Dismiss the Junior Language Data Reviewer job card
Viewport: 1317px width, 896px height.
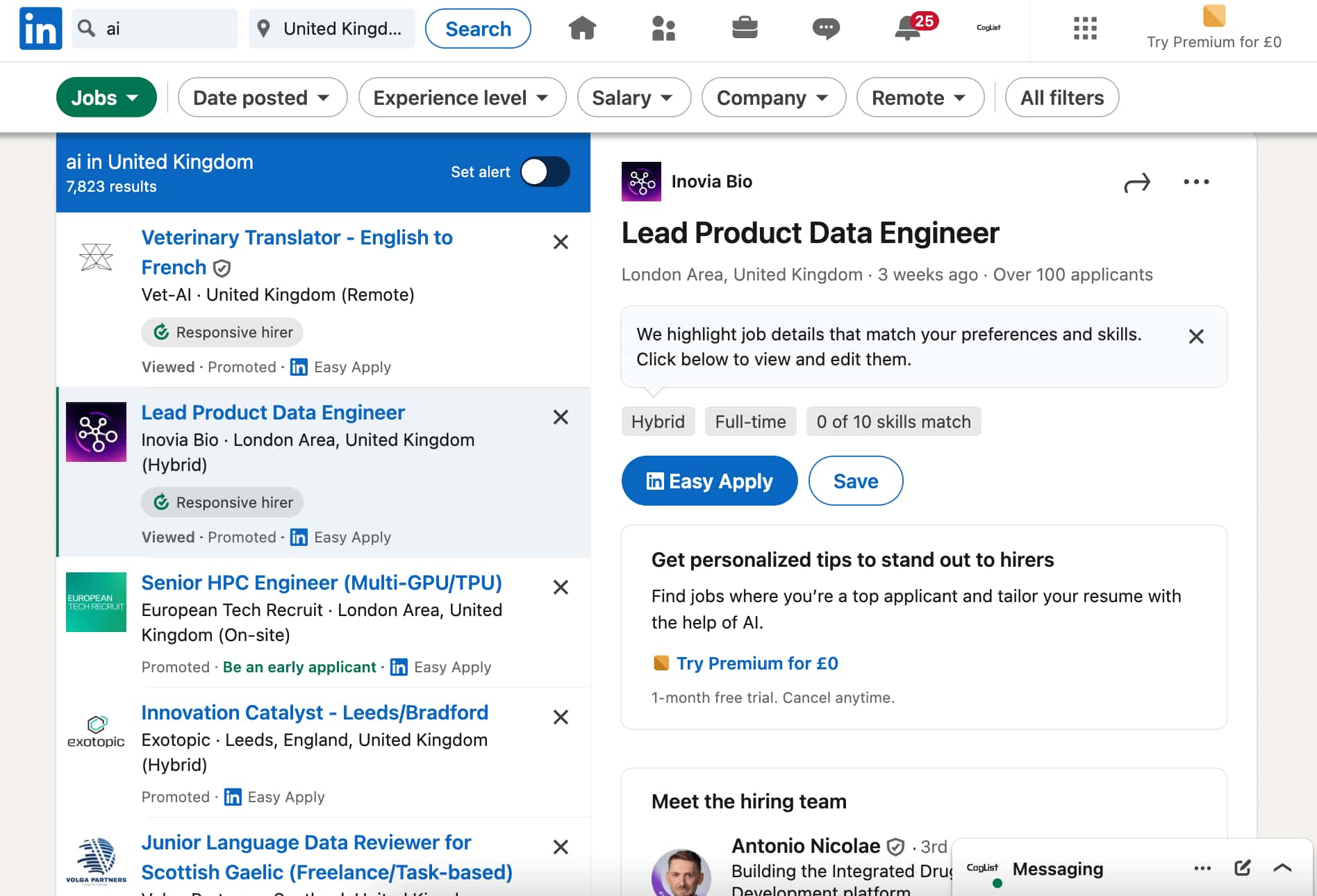click(561, 847)
